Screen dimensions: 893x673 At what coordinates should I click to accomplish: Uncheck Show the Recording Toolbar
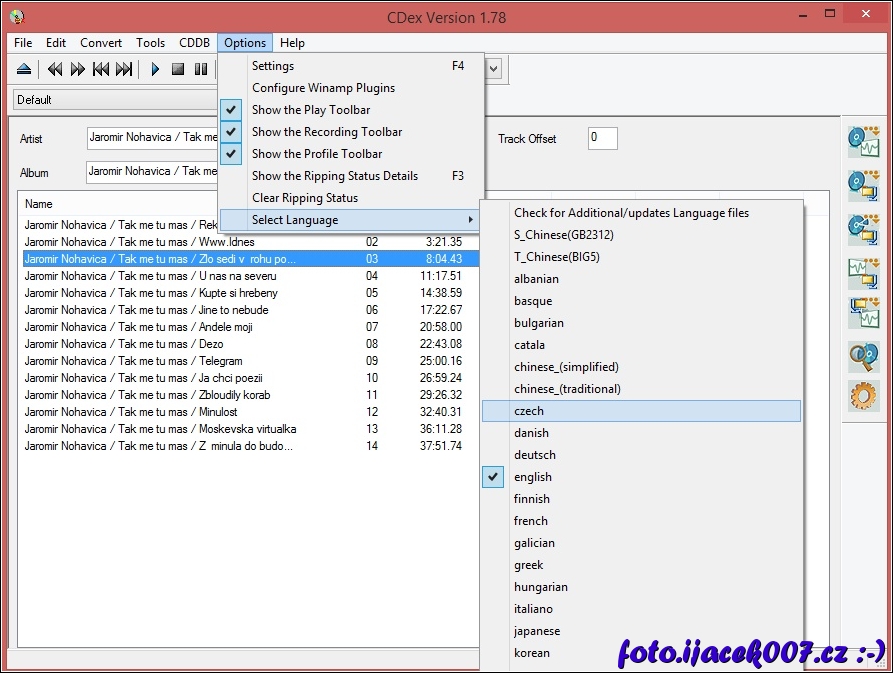click(x=327, y=132)
